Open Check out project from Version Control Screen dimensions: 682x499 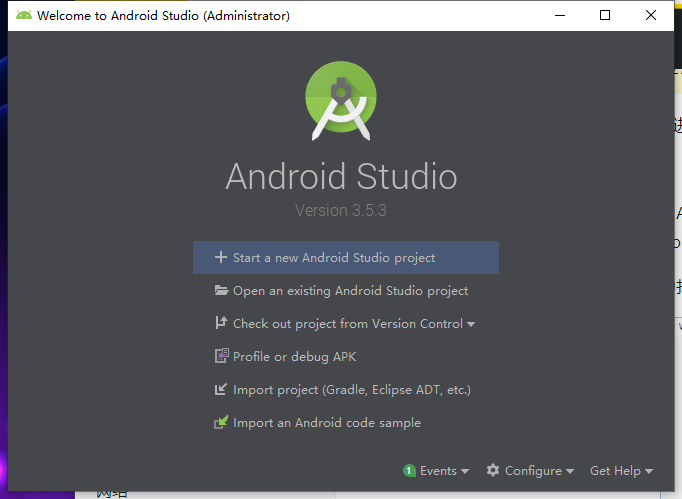pyautogui.click(x=344, y=324)
